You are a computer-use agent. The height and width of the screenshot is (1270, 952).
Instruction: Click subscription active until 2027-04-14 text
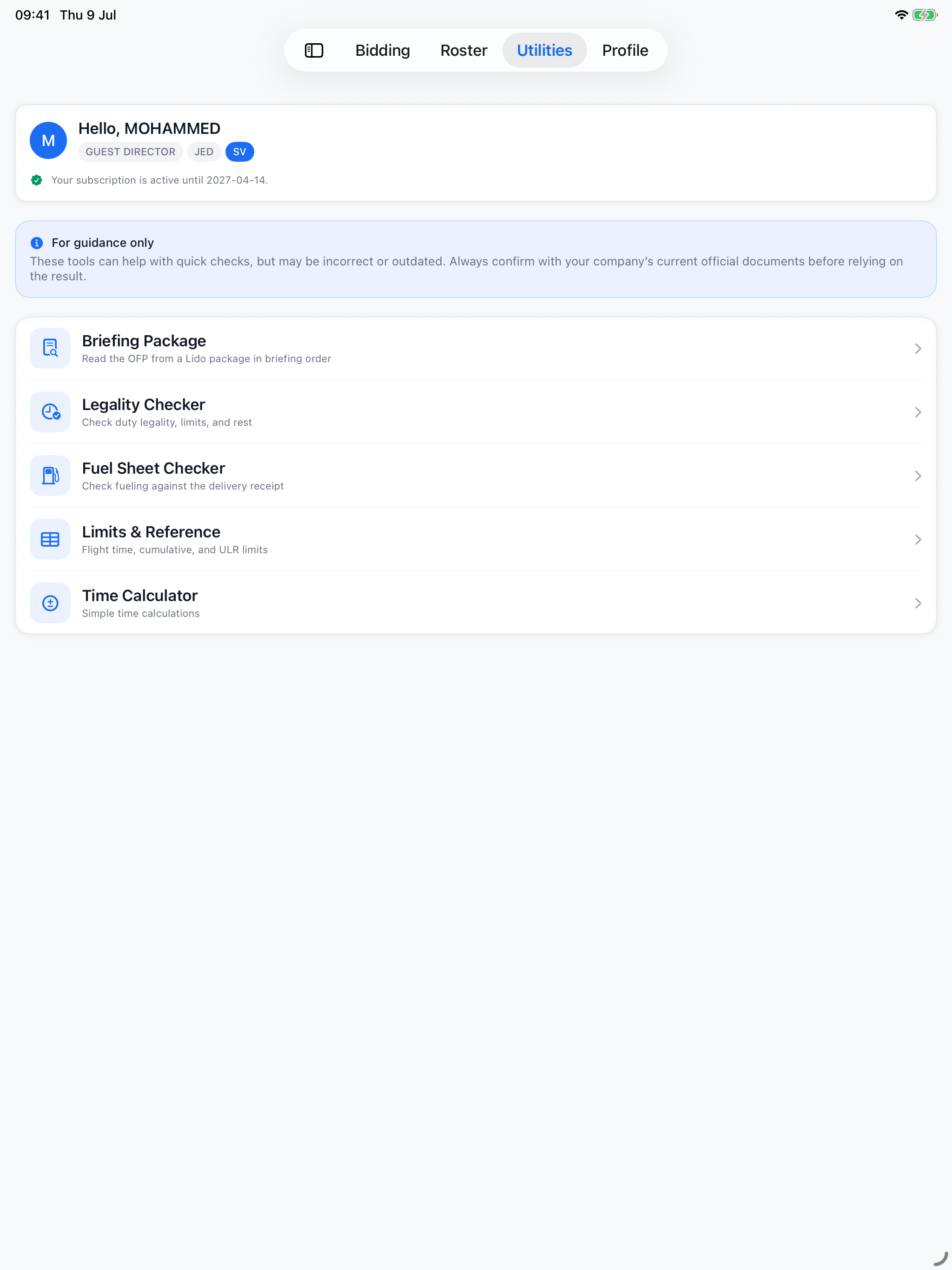(159, 180)
